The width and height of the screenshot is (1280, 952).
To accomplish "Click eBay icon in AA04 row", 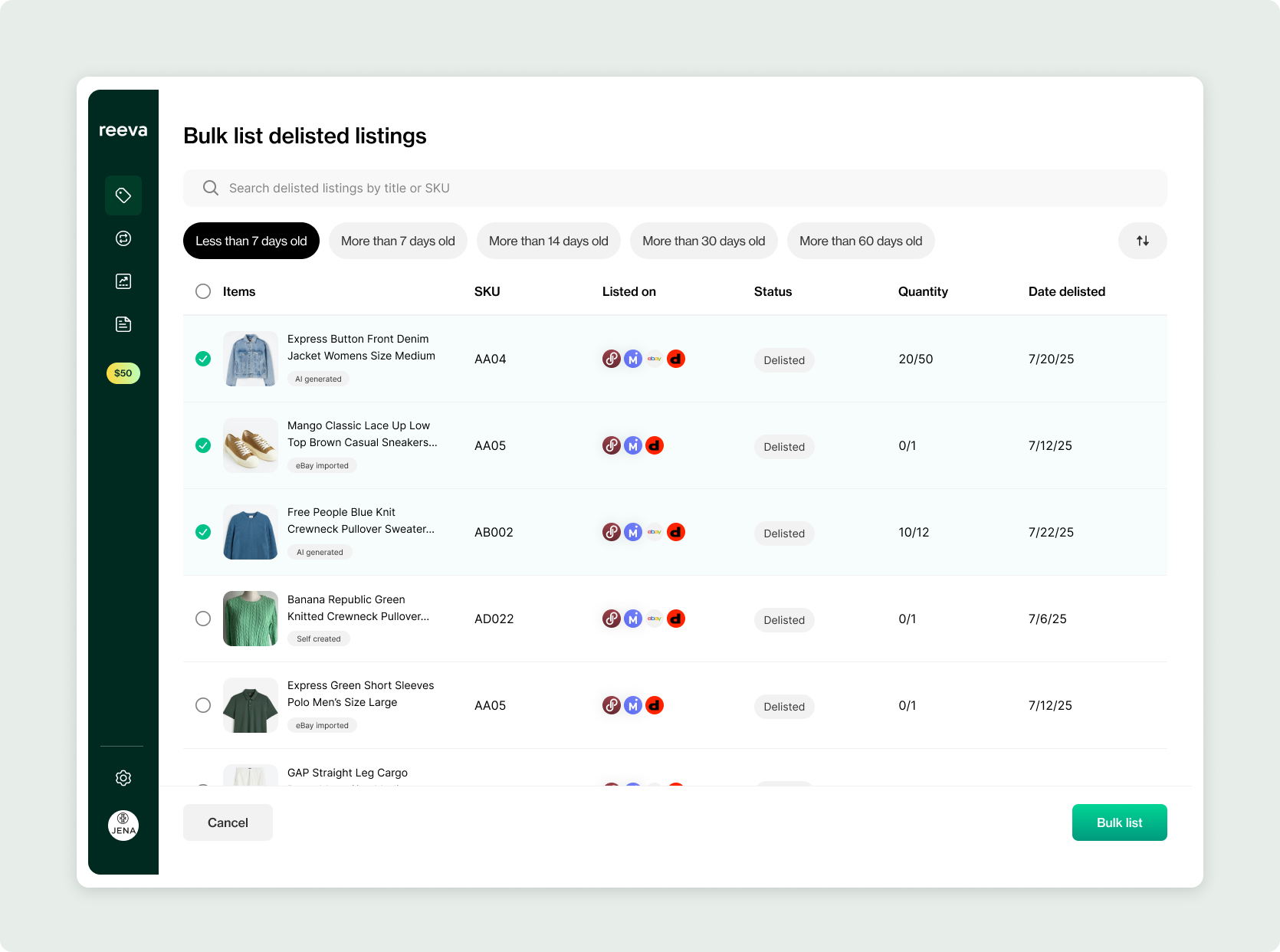I will coord(655,359).
